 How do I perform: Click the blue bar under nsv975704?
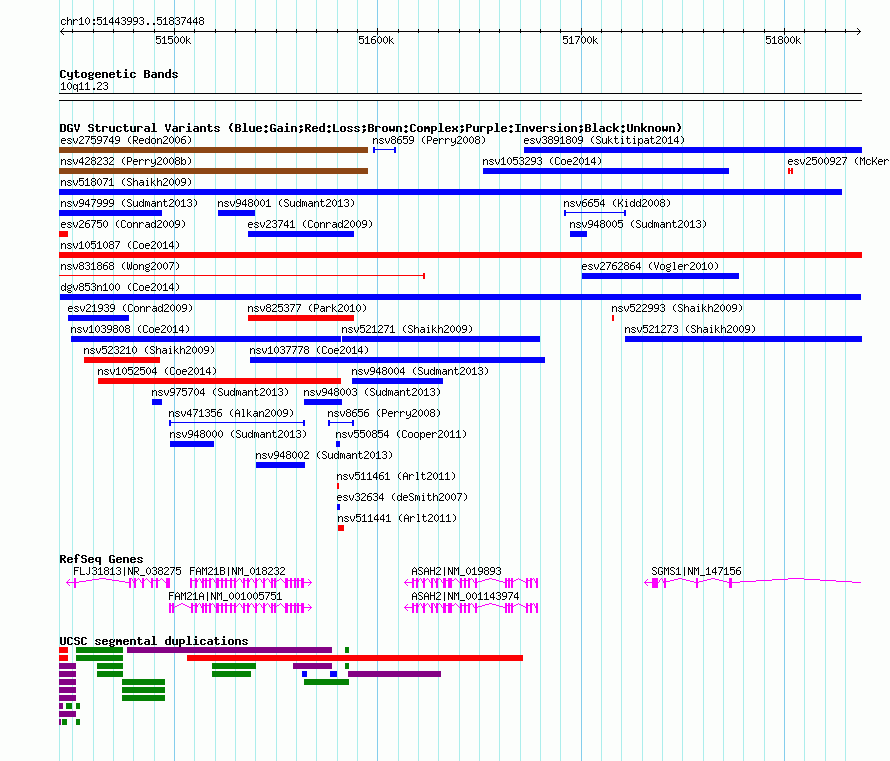pyautogui.click(x=157, y=402)
